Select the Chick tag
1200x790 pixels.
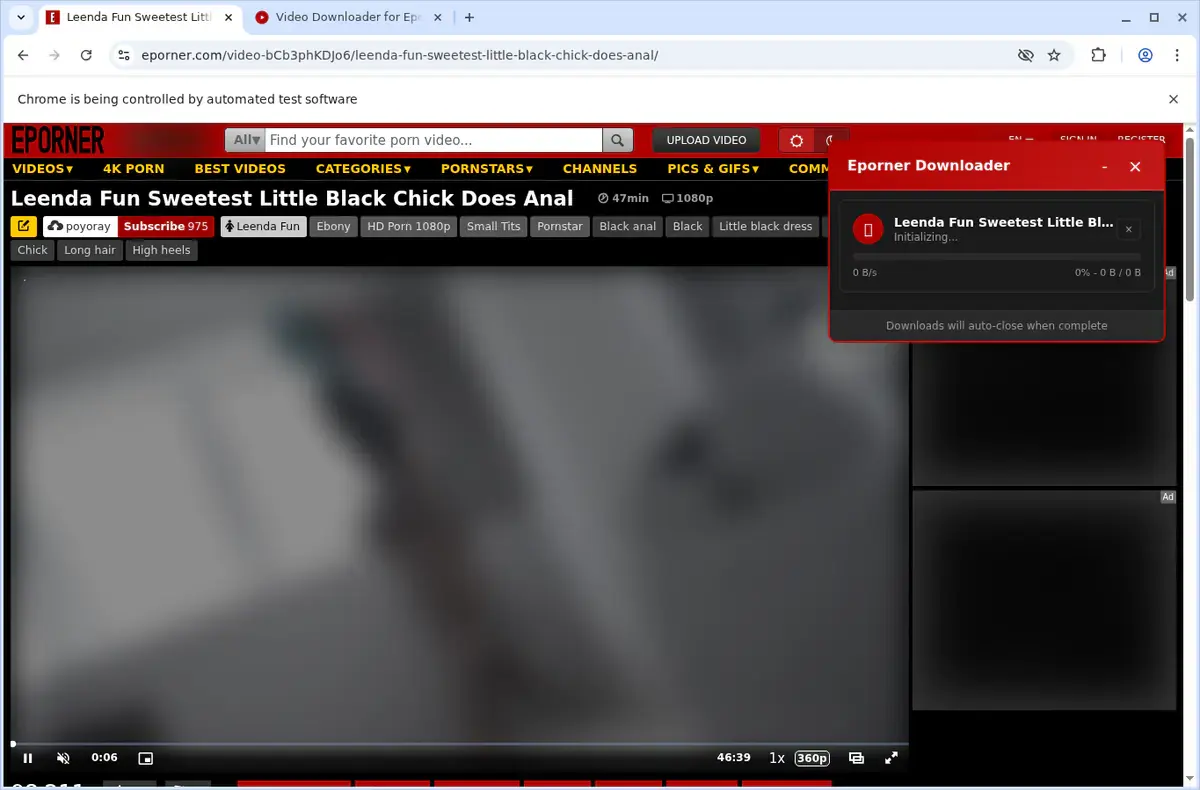click(x=32, y=250)
